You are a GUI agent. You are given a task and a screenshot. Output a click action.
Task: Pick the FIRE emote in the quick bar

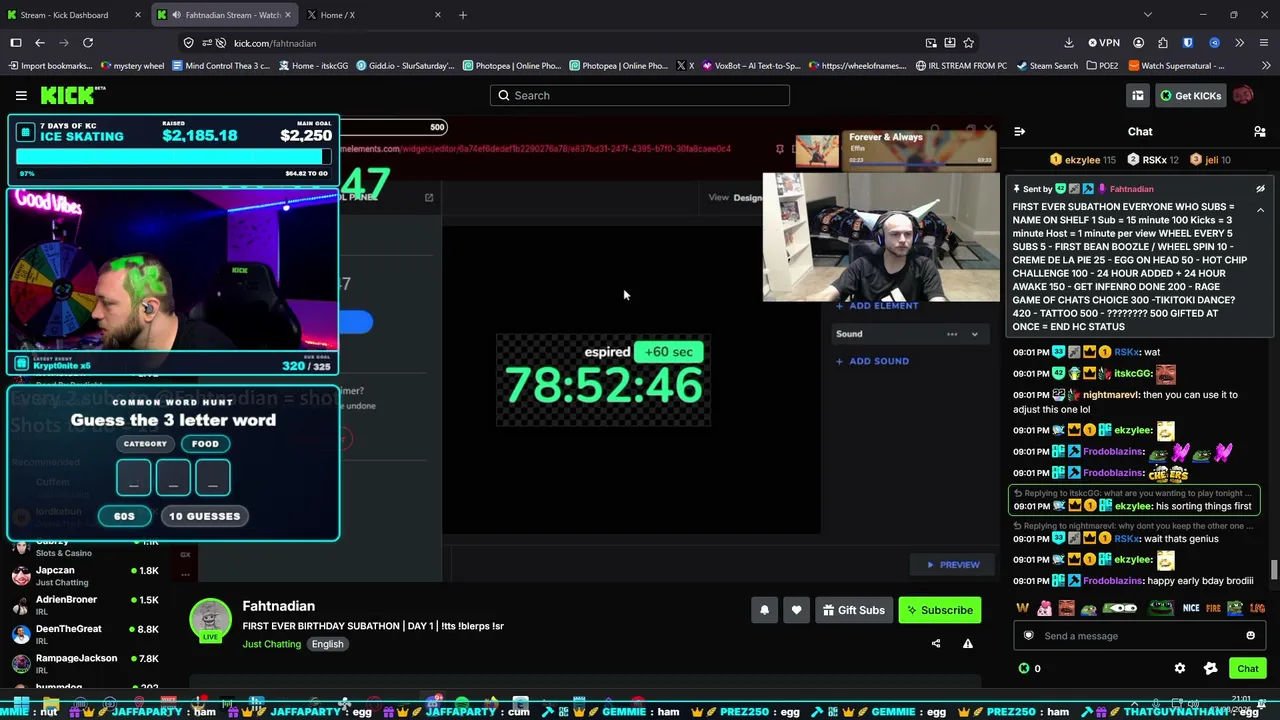(1213, 608)
